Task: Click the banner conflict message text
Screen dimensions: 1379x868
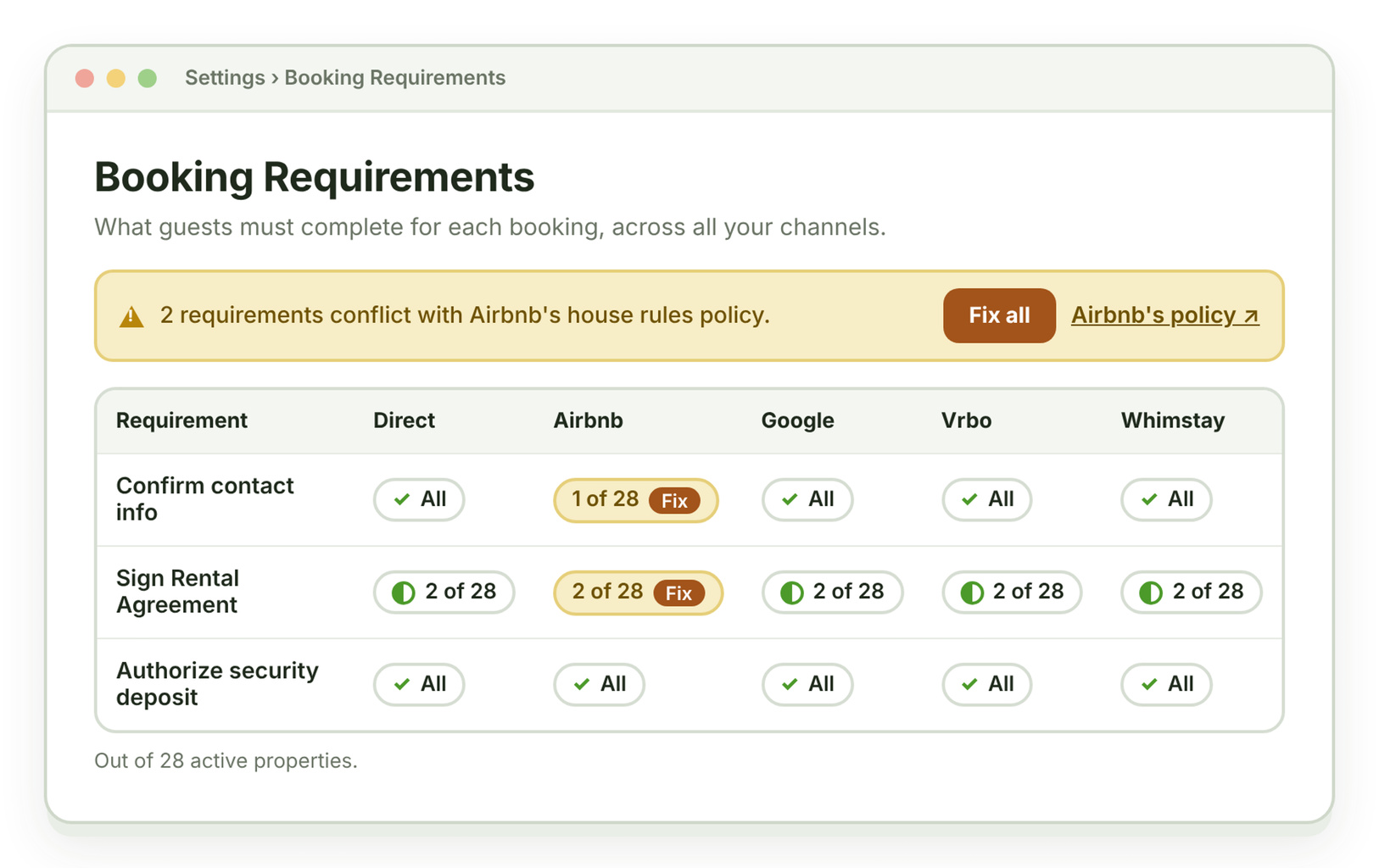Action: [465, 315]
